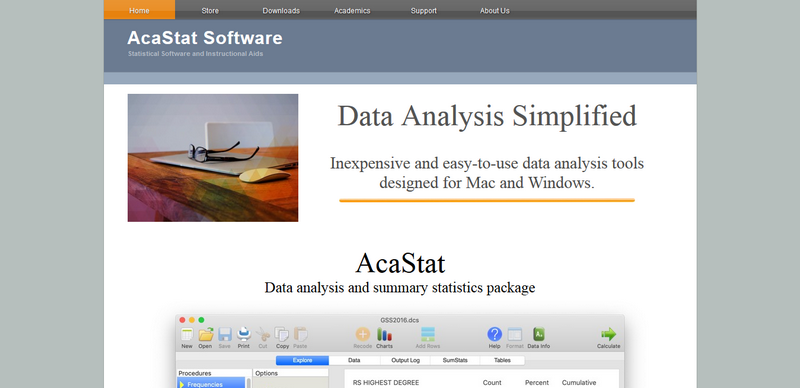Switch to the Output Log tab
The width and height of the screenshot is (800, 388).
point(406,360)
